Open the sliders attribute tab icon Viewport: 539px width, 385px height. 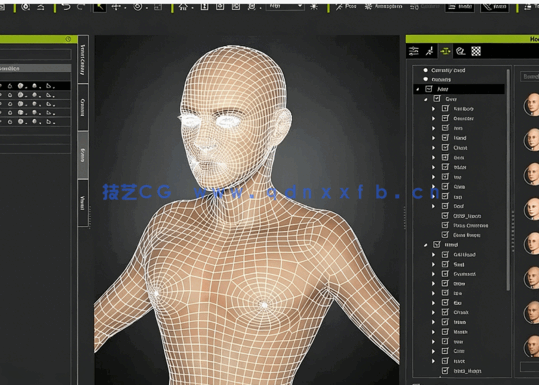point(414,52)
